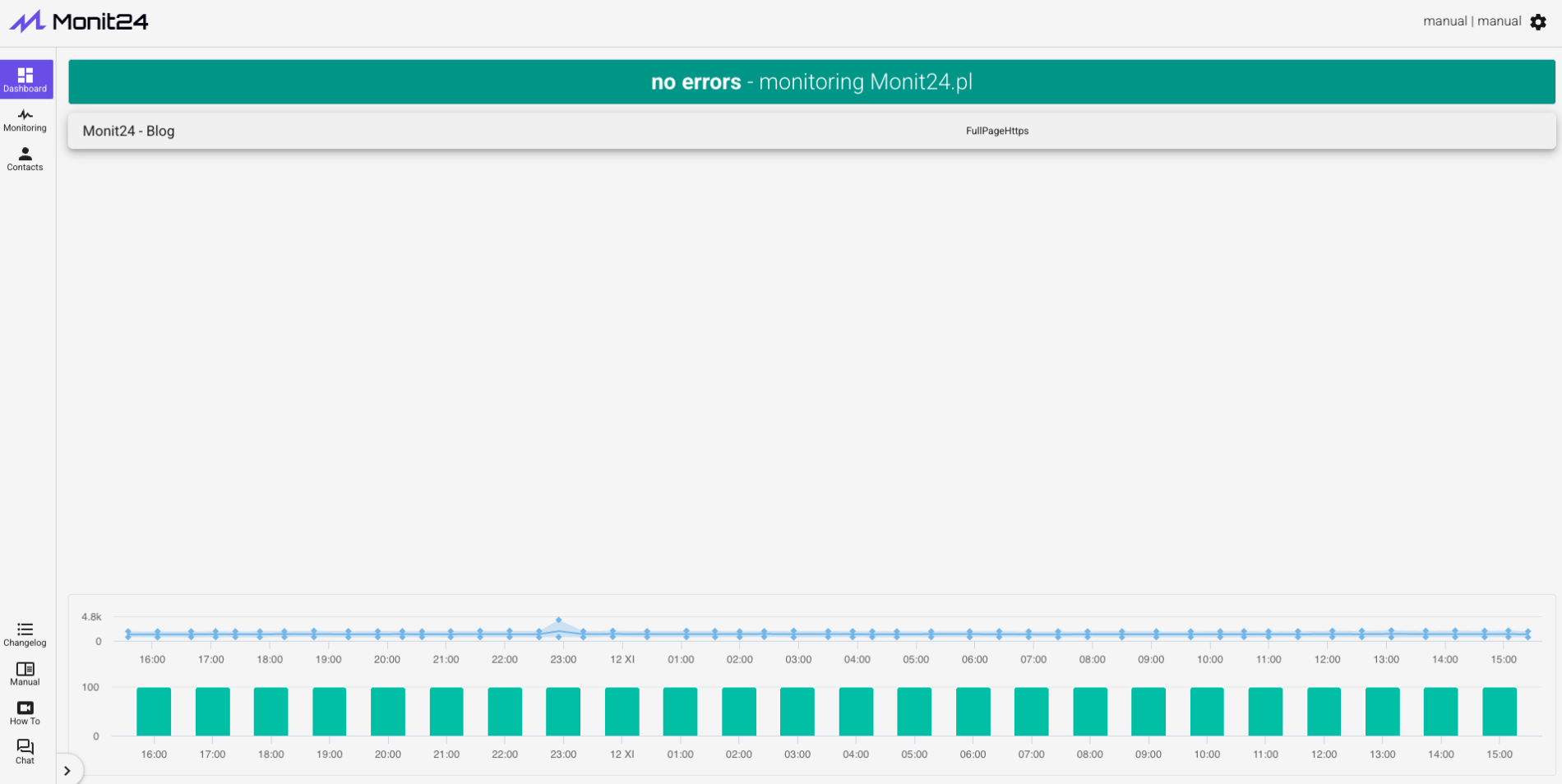Click the no errors status banner

tap(811, 82)
